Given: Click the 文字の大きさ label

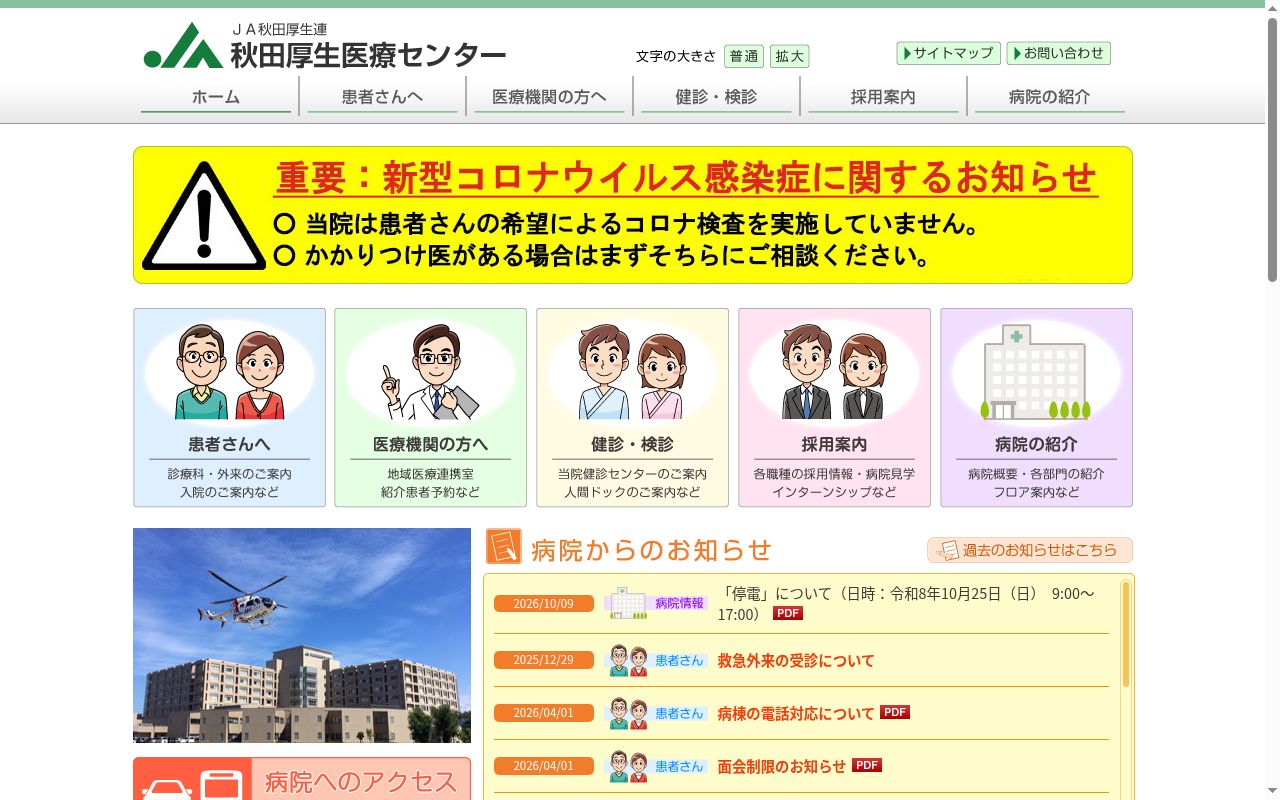Looking at the screenshot, I should (676, 56).
